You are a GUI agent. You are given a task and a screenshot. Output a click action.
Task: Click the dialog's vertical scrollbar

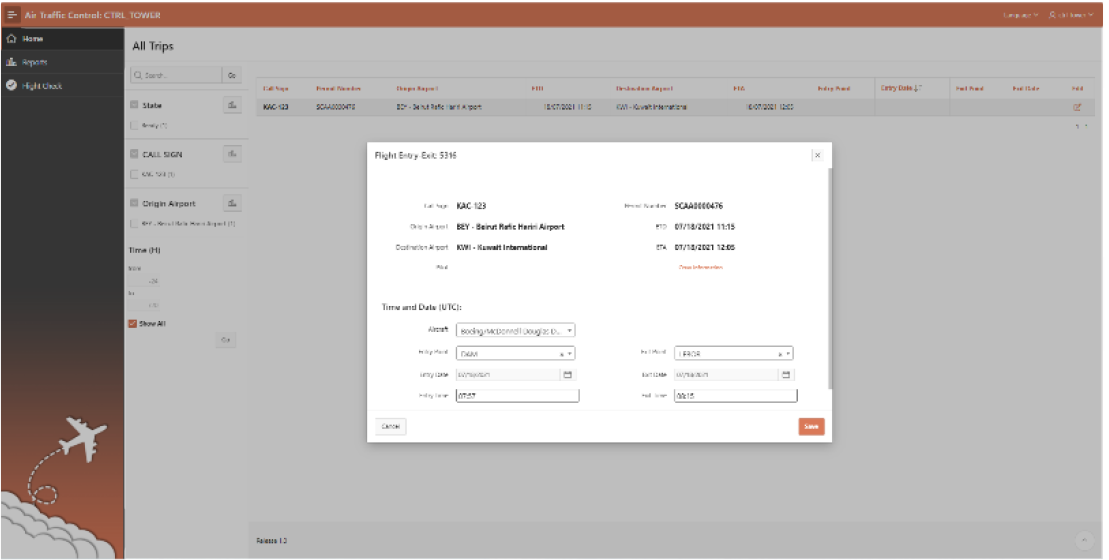pos(829,280)
